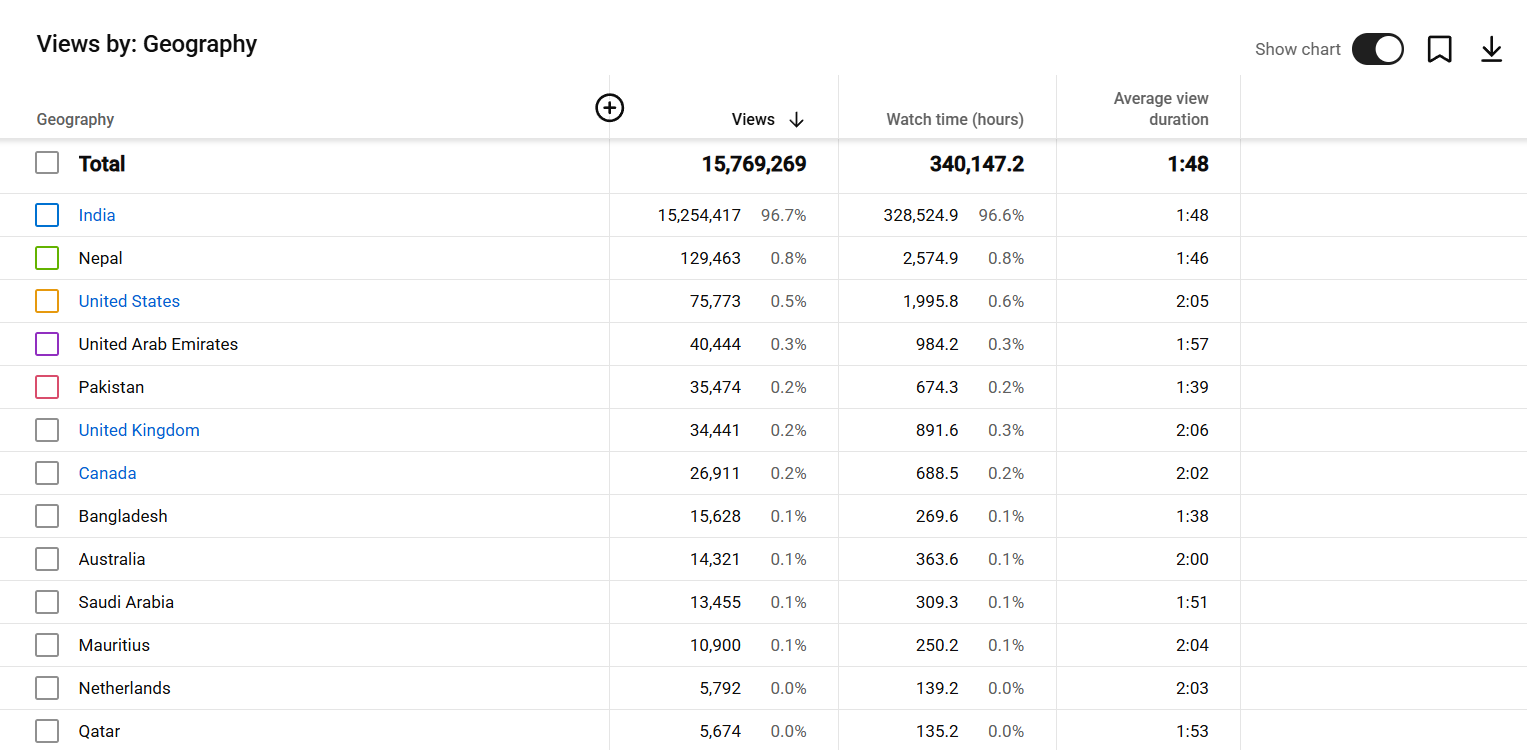Uncheck the orange United States checkbox
Screen dimensions: 1527x750
click(47, 301)
